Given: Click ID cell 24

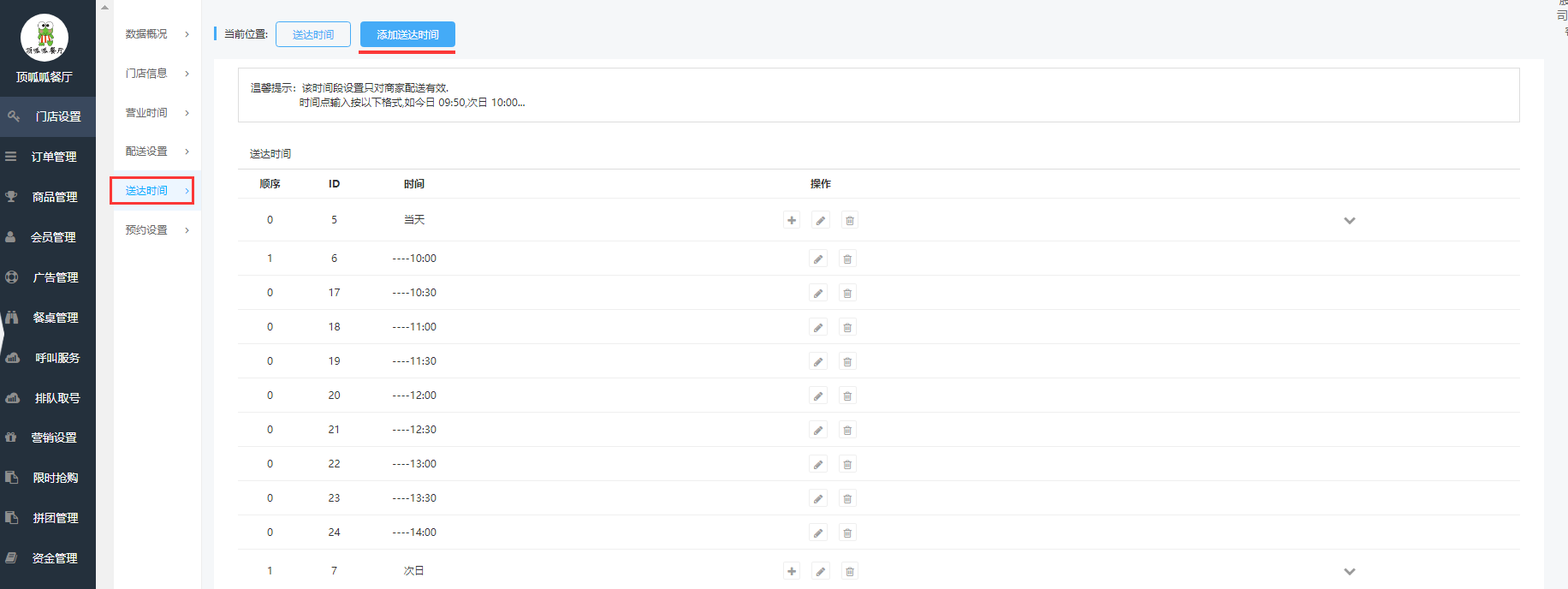Looking at the screenshot, I should (334, 532).
